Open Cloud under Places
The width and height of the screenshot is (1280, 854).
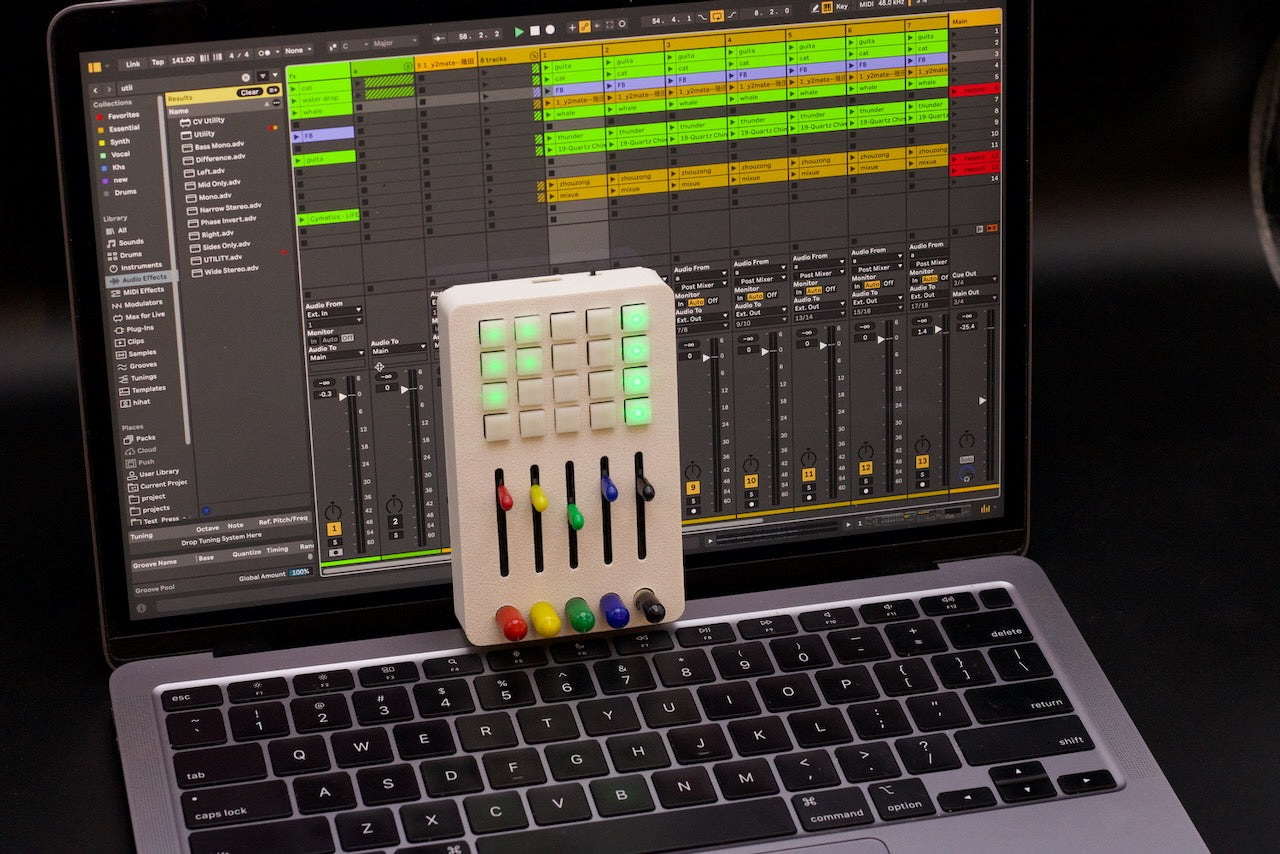(139, 450)
